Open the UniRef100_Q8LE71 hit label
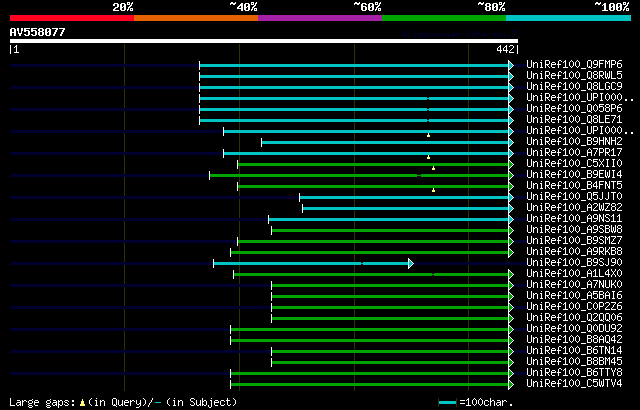This screenshot has height=410, width=640. [574, 120]
